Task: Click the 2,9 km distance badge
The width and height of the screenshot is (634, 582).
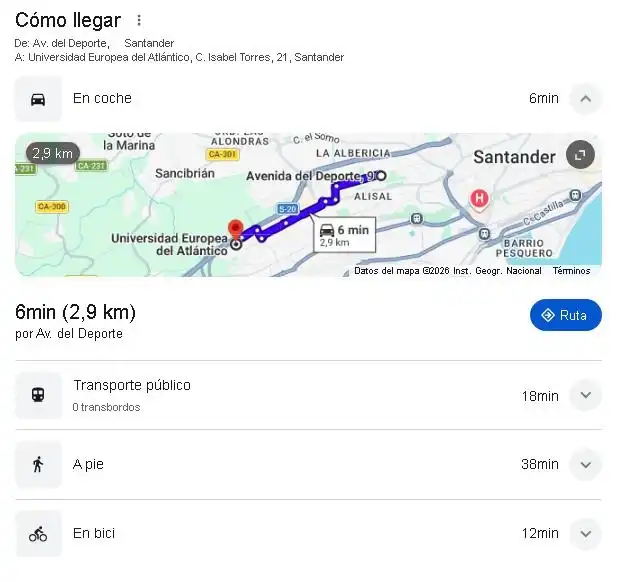Action: (x=53, y=153)
